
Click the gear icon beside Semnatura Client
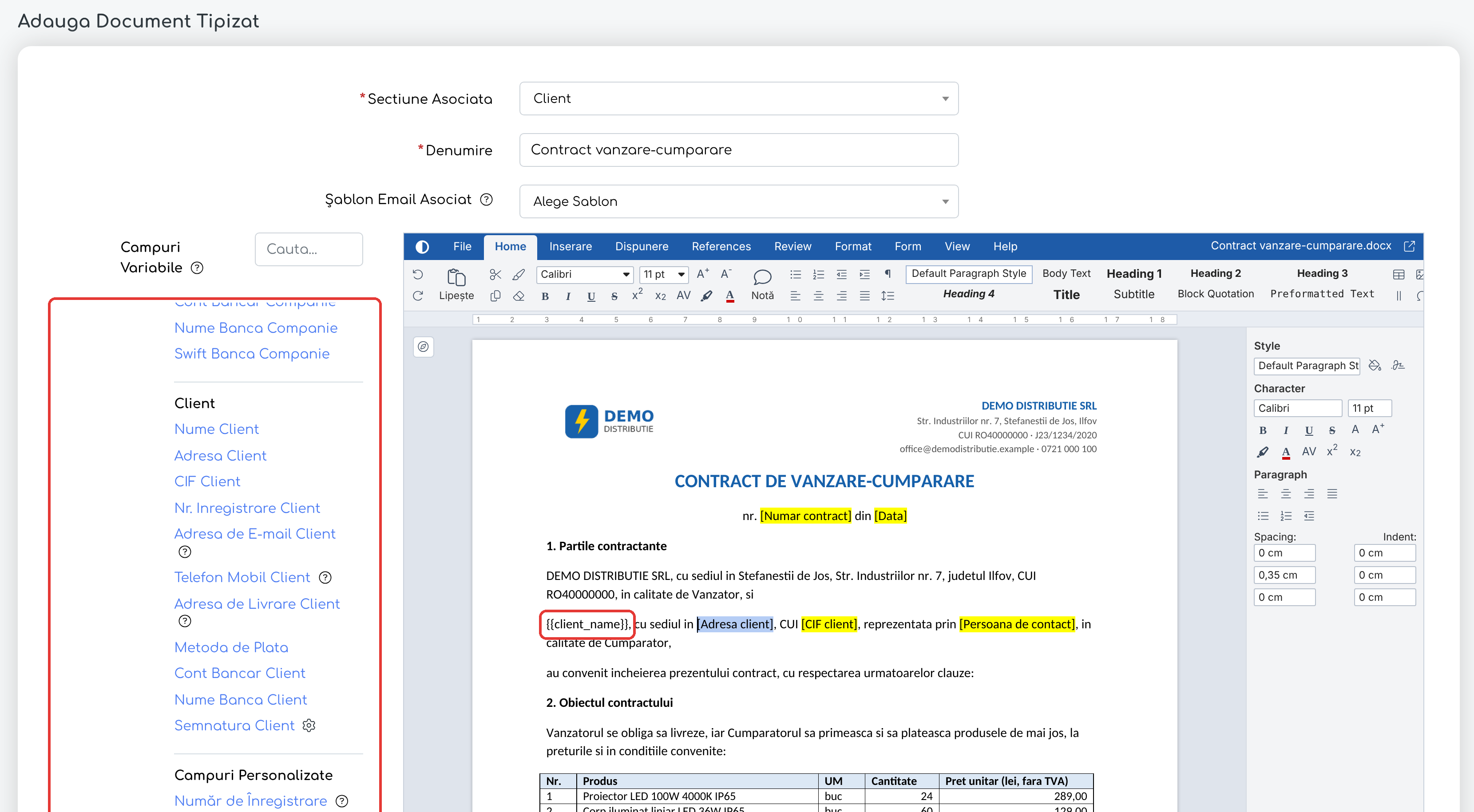coord(309,725)
